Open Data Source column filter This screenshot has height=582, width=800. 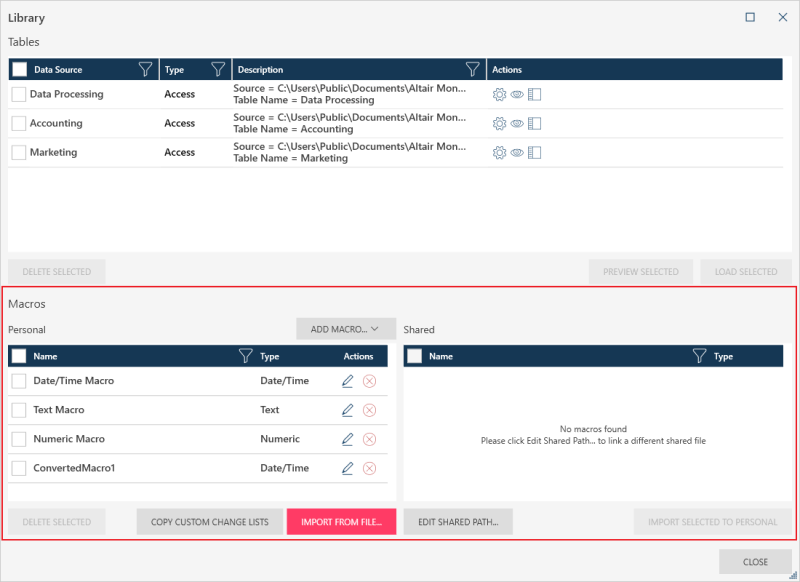146,70
